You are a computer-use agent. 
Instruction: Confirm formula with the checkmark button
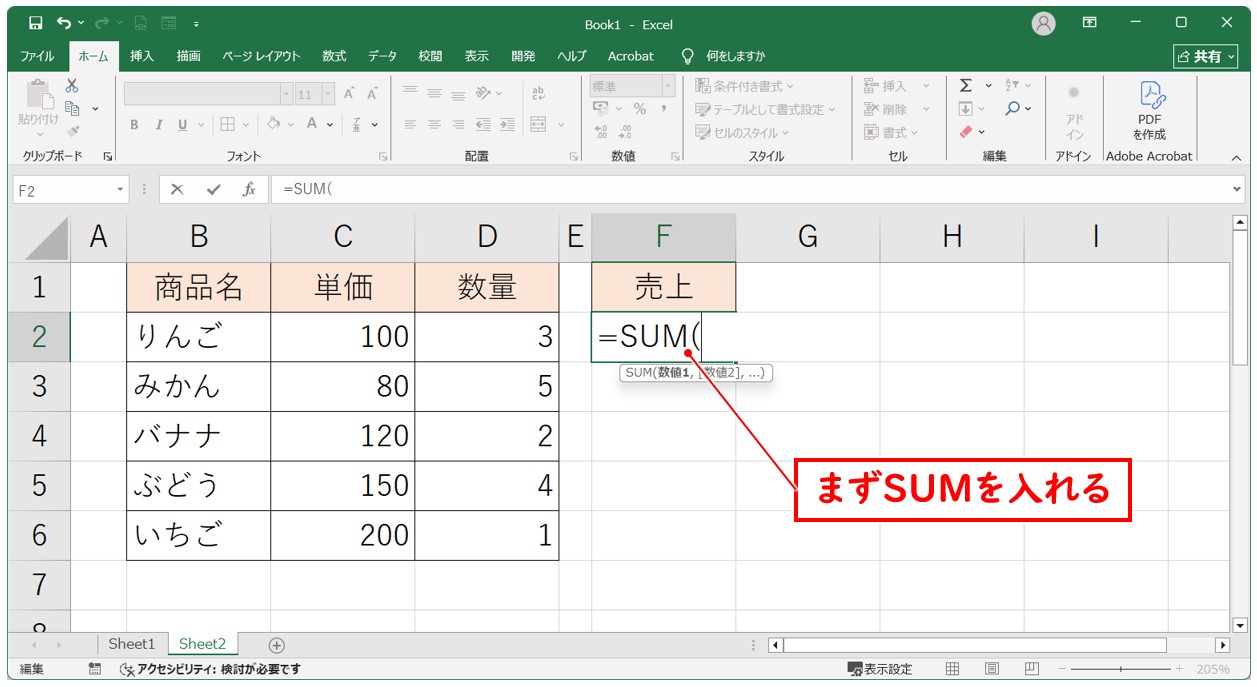coord(213,189)
